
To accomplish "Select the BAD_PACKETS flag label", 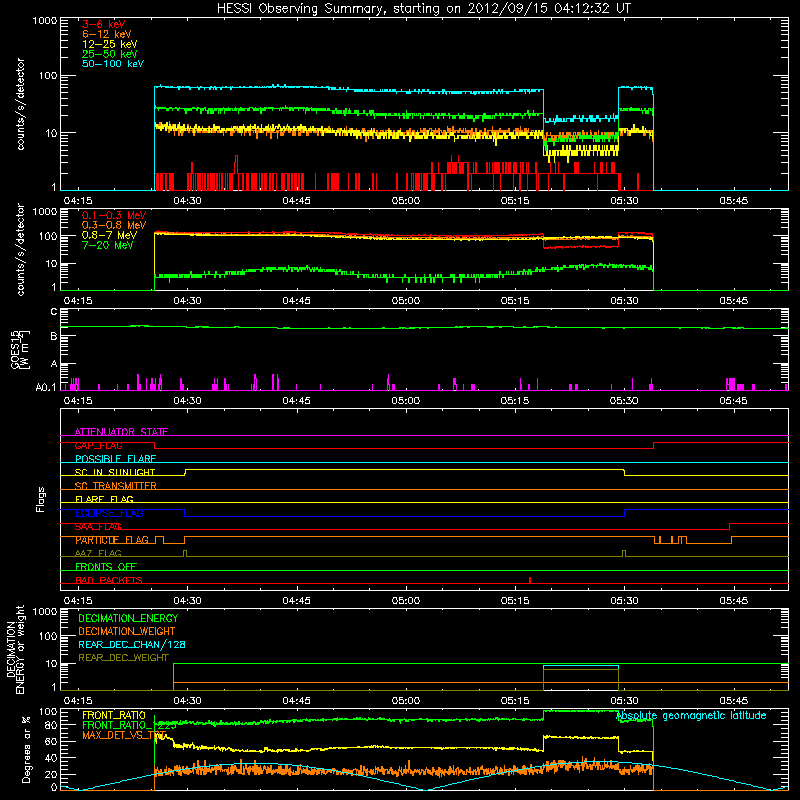I will [x=109, y=580].
